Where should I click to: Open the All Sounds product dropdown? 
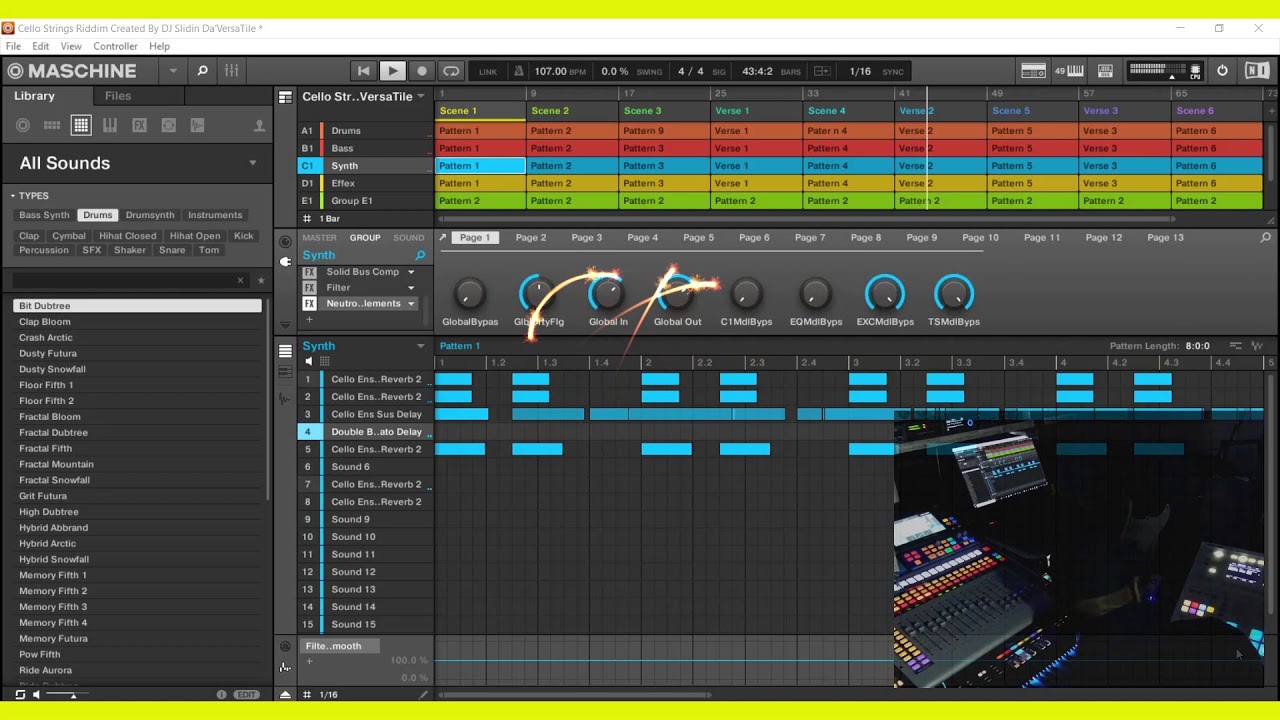click(252, 163)
